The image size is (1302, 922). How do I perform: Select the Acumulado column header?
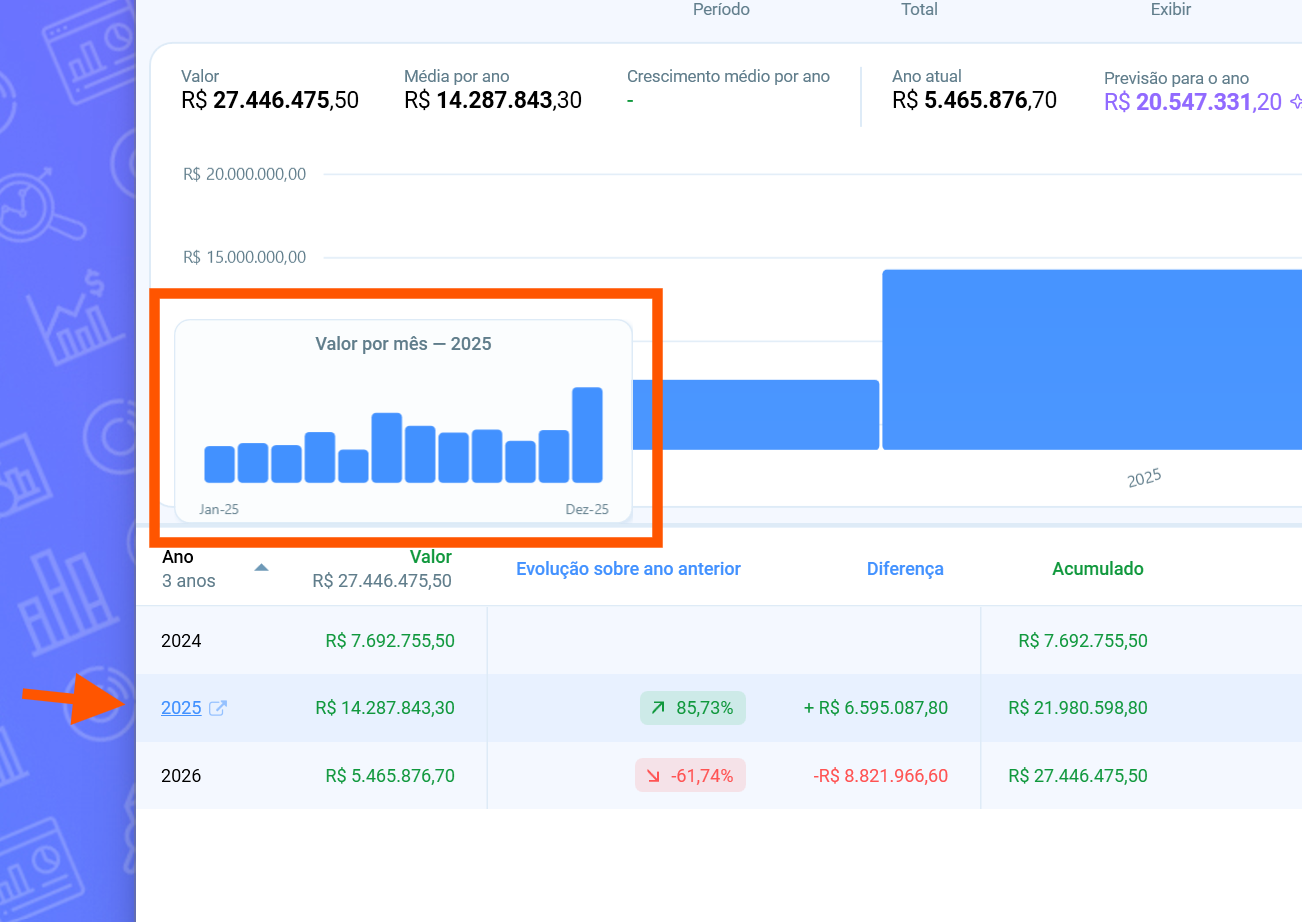1097,569
